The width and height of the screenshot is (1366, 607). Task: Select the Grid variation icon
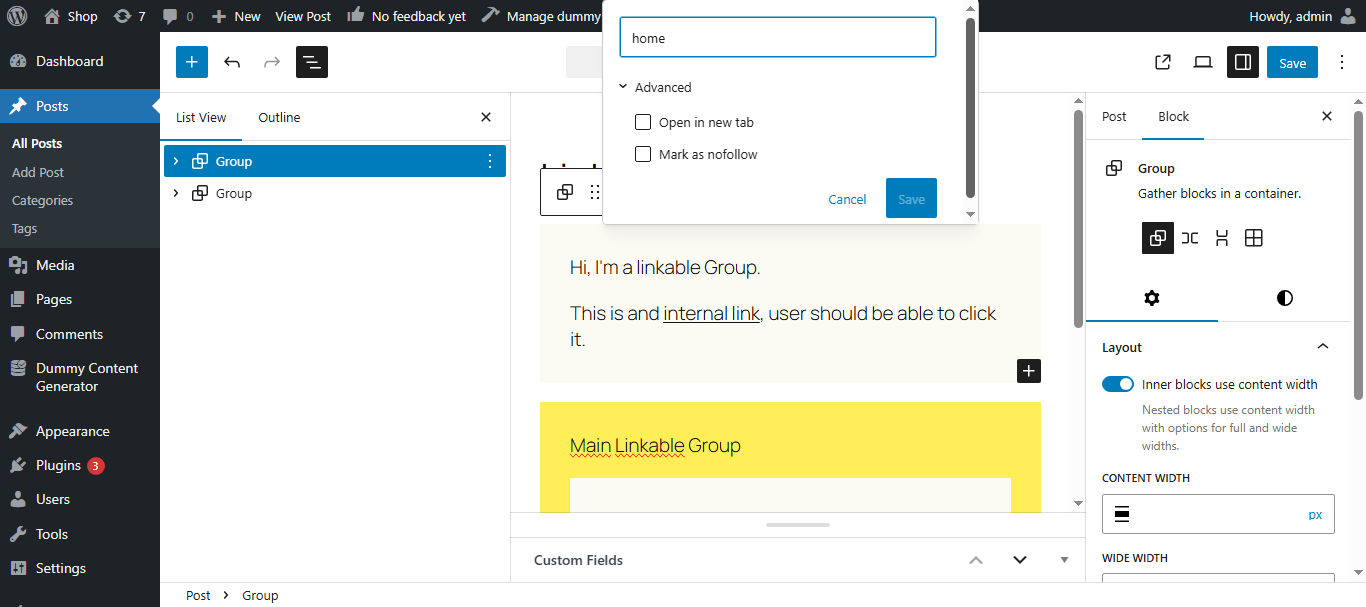point(1254,238)
